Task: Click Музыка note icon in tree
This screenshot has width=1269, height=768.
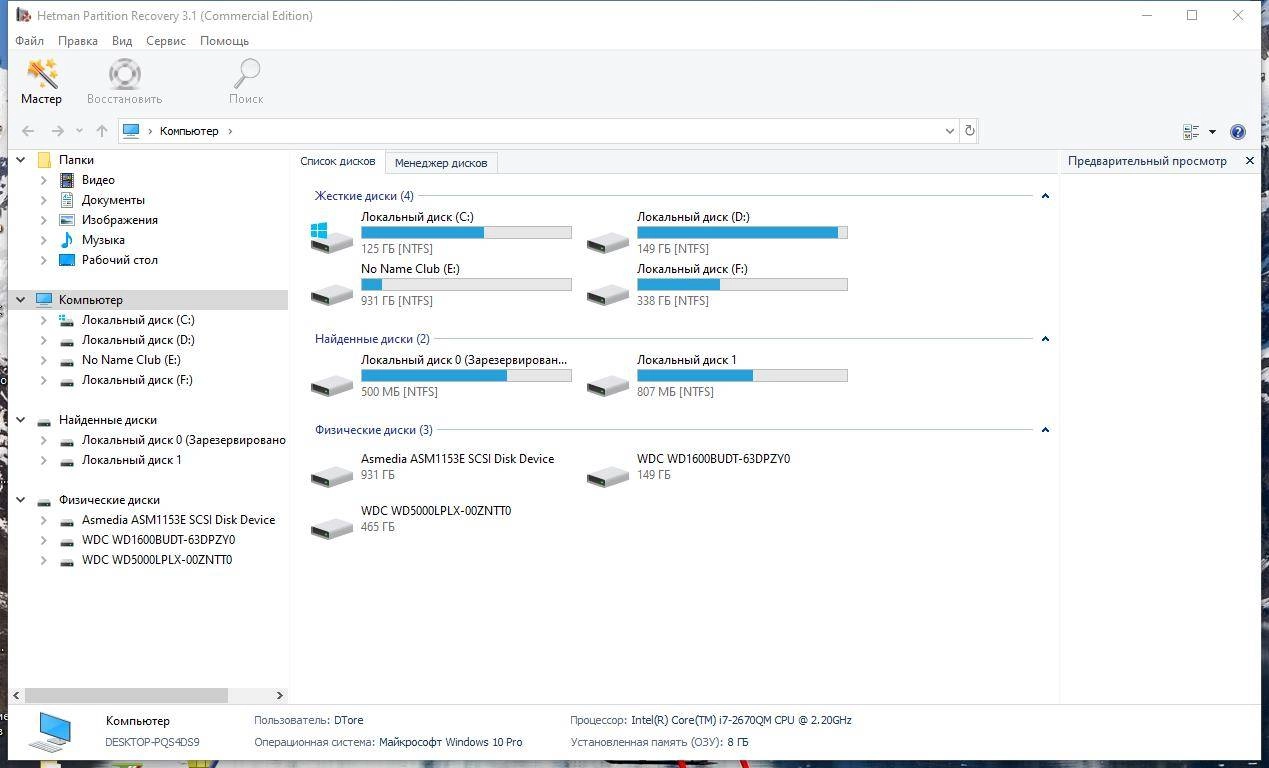Action: [x=67, y=240]
